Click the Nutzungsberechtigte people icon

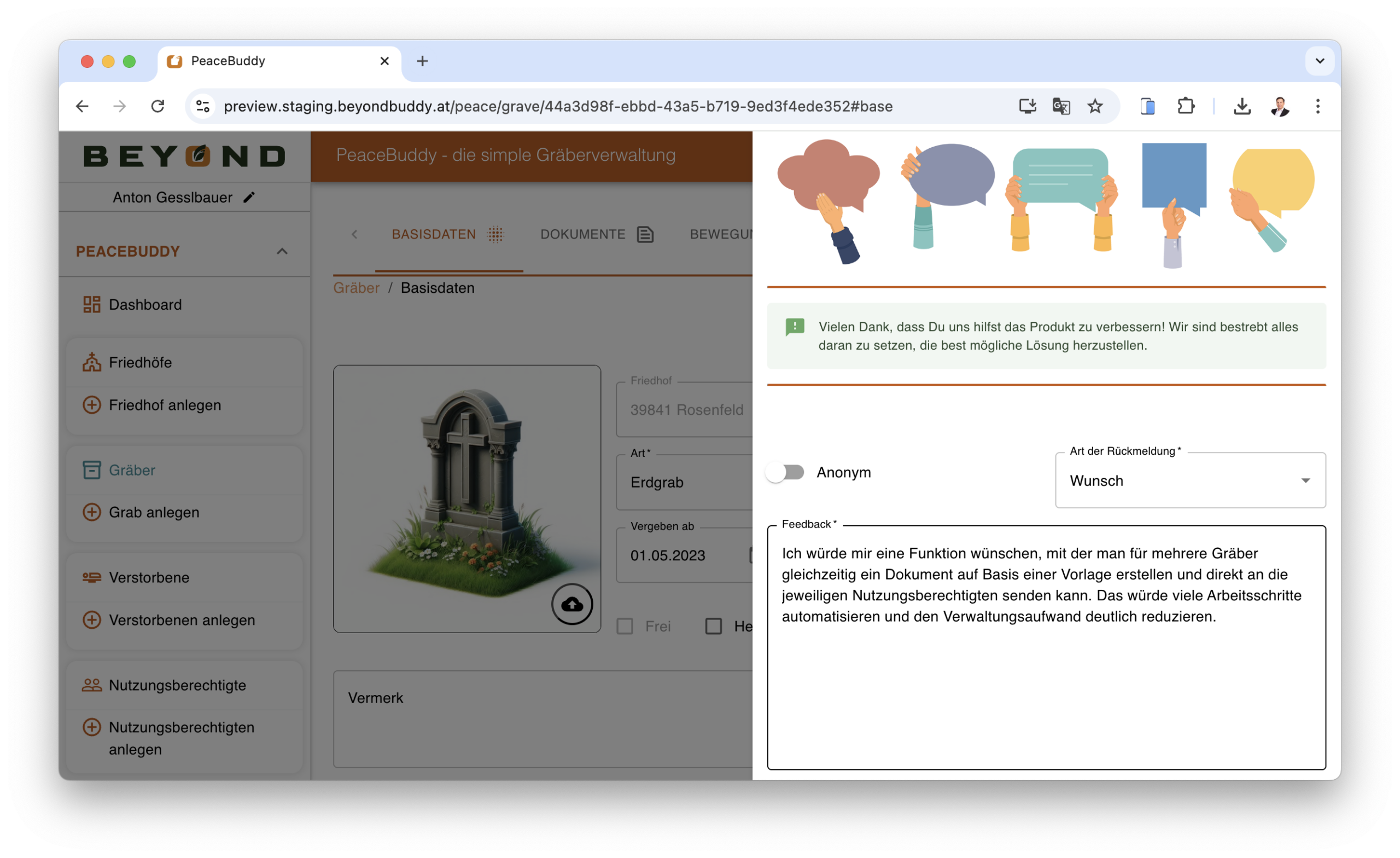(91, 685)
